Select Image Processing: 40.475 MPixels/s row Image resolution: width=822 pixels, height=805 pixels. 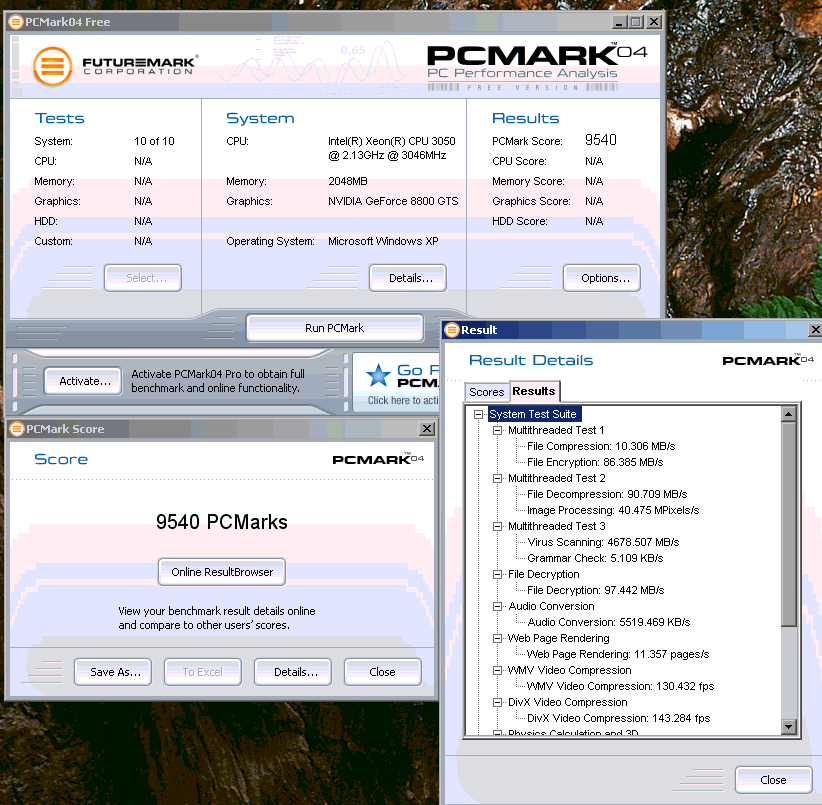tap(613, 510)
